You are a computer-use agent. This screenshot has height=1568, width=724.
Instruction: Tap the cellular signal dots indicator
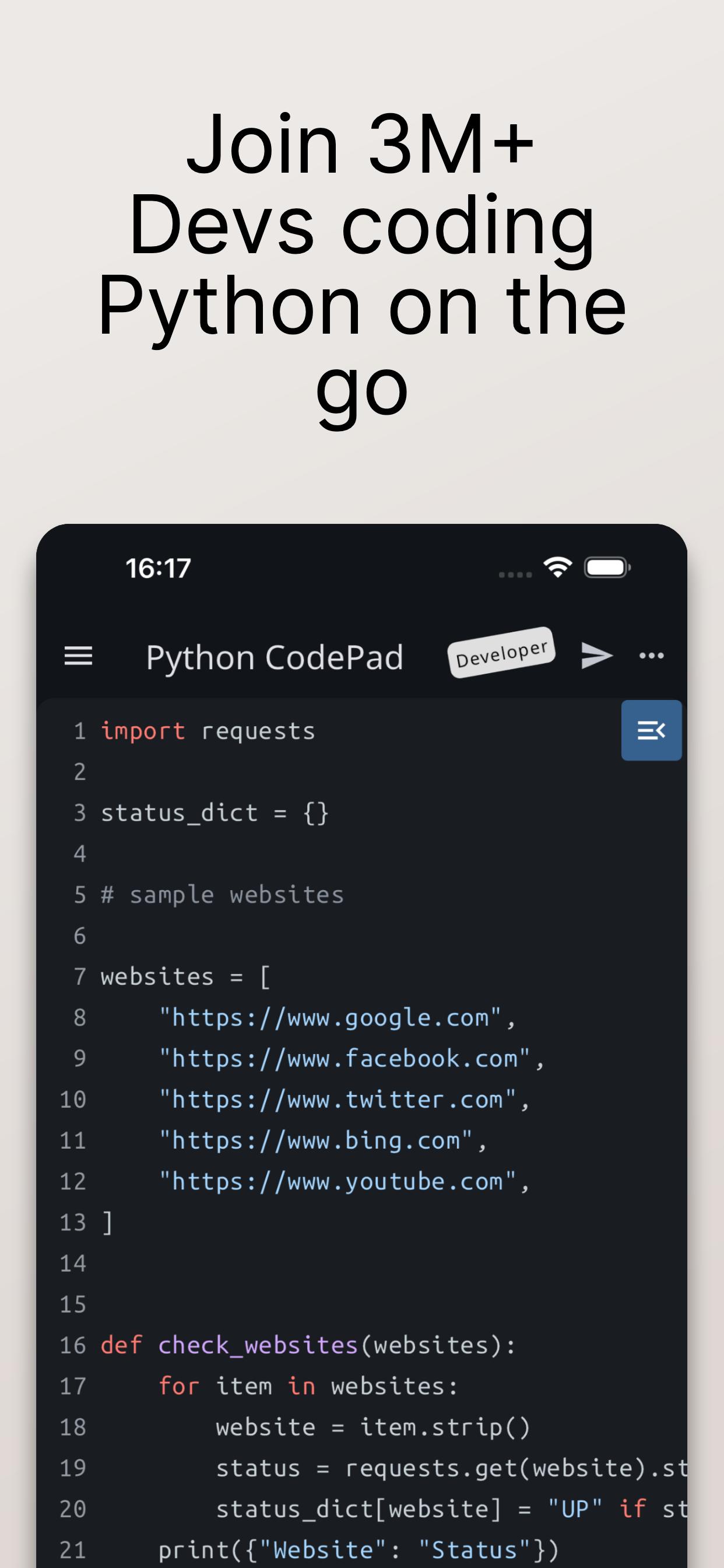pyautogui.click(x=515, y=574)
